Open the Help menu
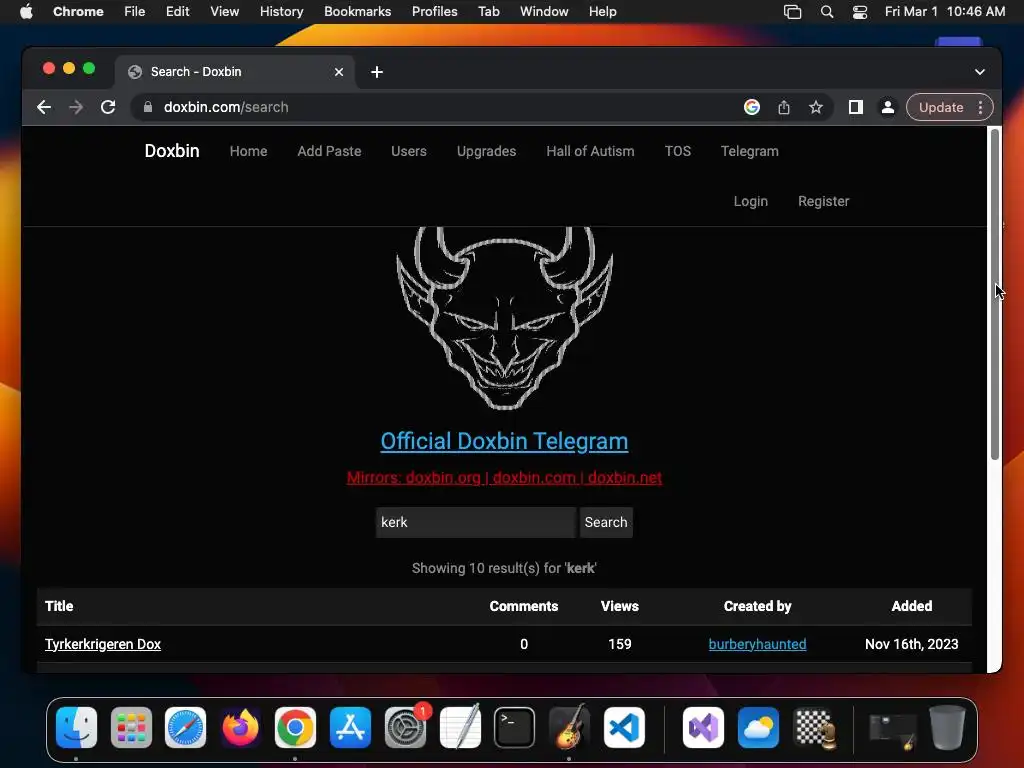 tap(602, 12)
